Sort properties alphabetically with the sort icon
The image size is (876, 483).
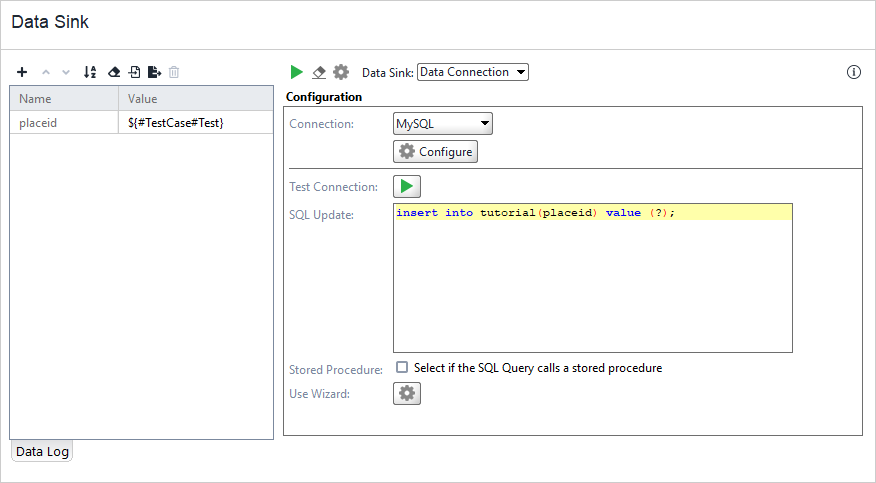coord(90,72)
